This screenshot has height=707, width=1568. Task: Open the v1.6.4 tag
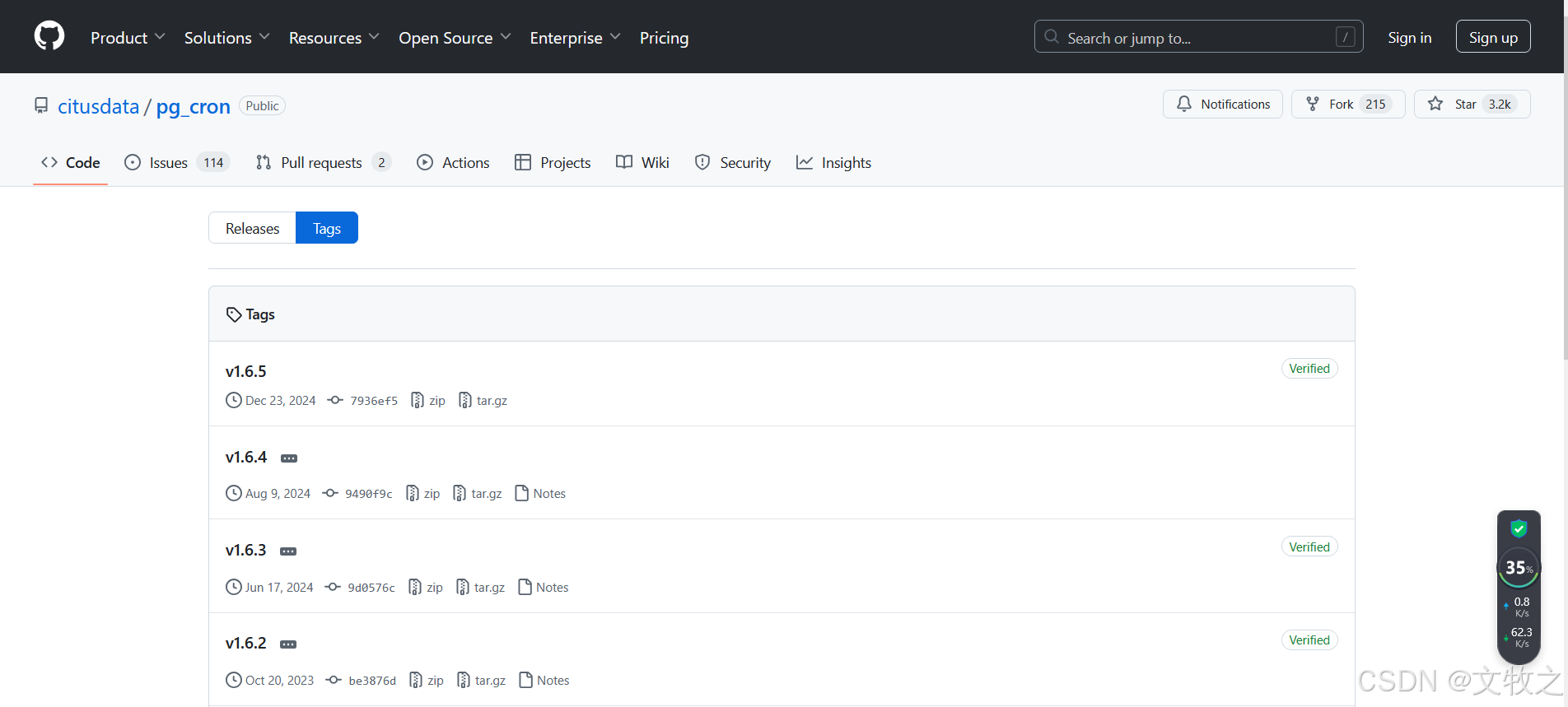(246, 457)
